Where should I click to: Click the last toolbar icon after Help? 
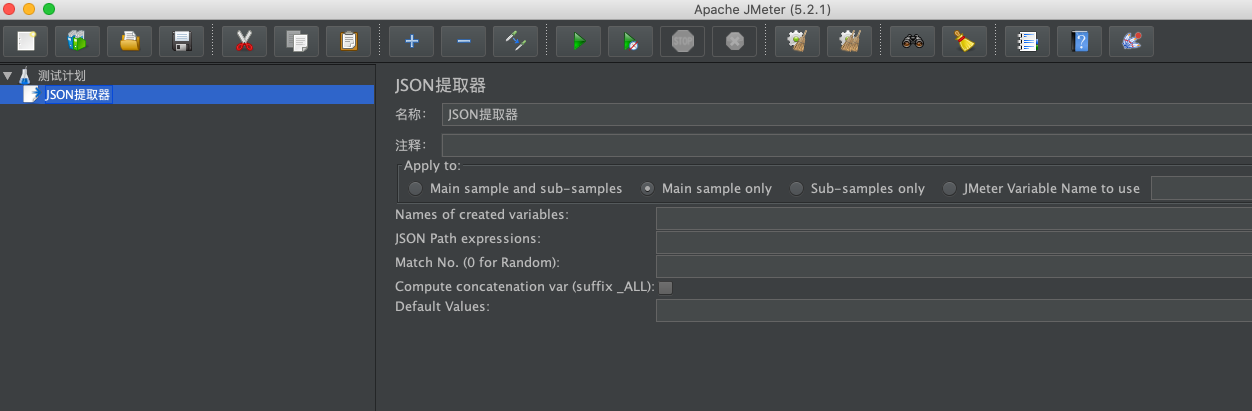point(1131,41)
